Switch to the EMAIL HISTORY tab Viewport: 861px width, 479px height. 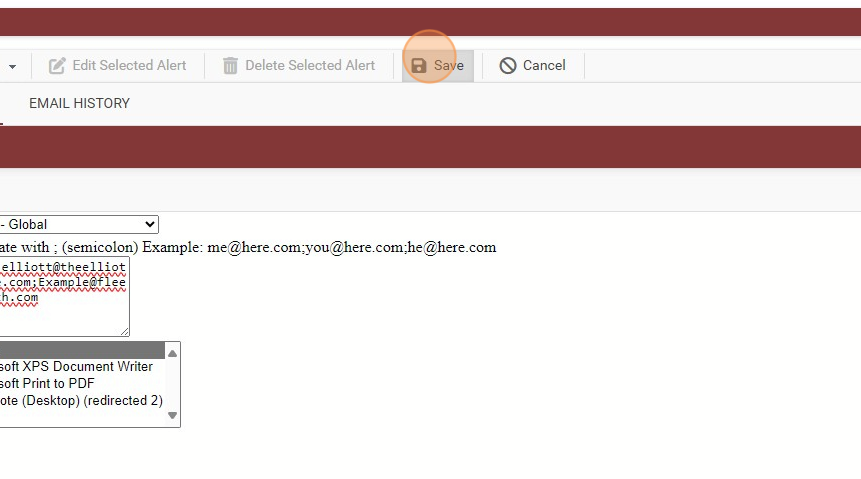point(79,103)
